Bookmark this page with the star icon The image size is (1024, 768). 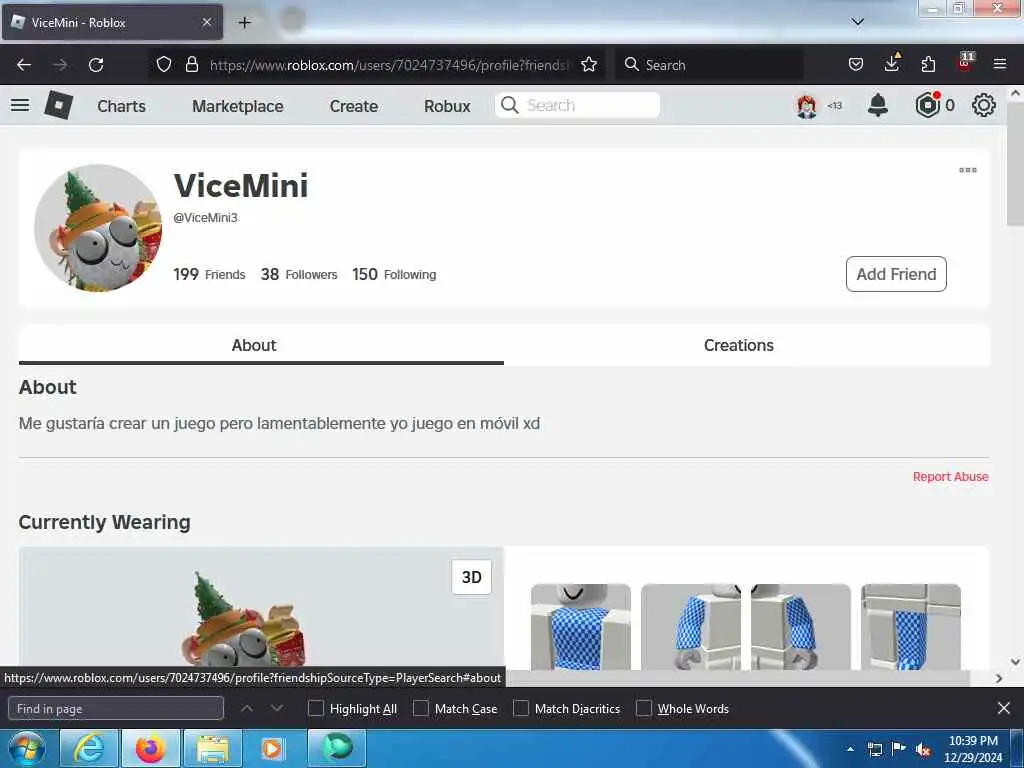pyautogui.click(x=589, y=64)
